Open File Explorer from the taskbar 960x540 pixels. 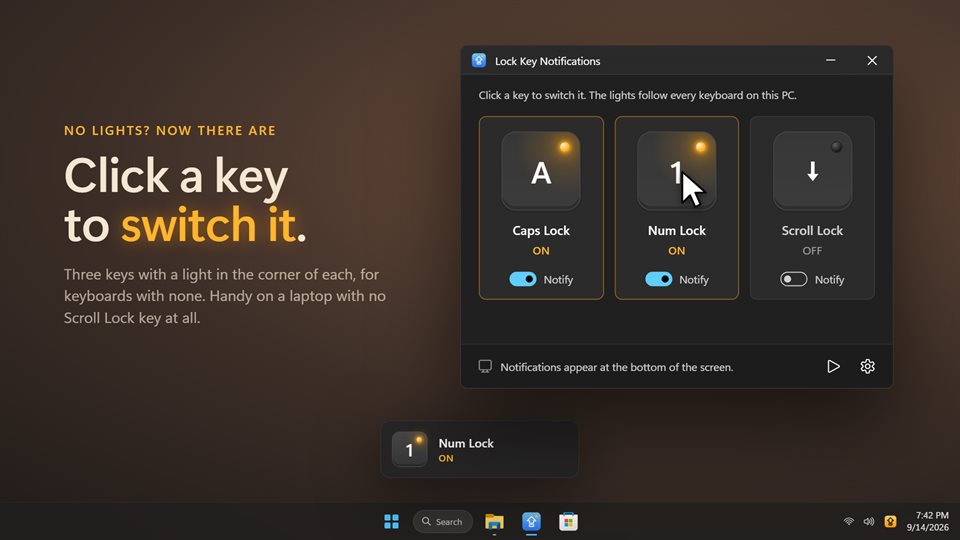tap(494, 522)
